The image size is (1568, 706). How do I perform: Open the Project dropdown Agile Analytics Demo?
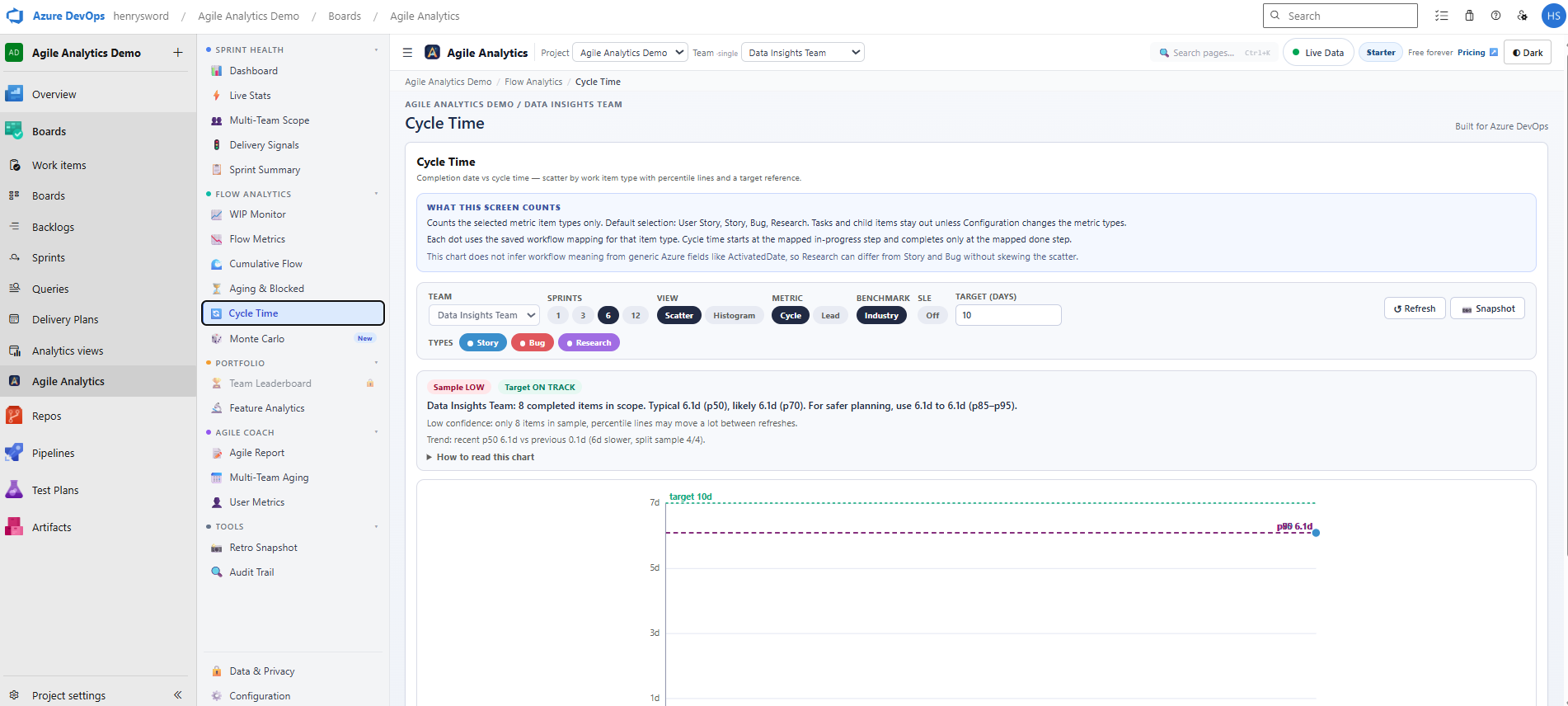pos(630,53)
